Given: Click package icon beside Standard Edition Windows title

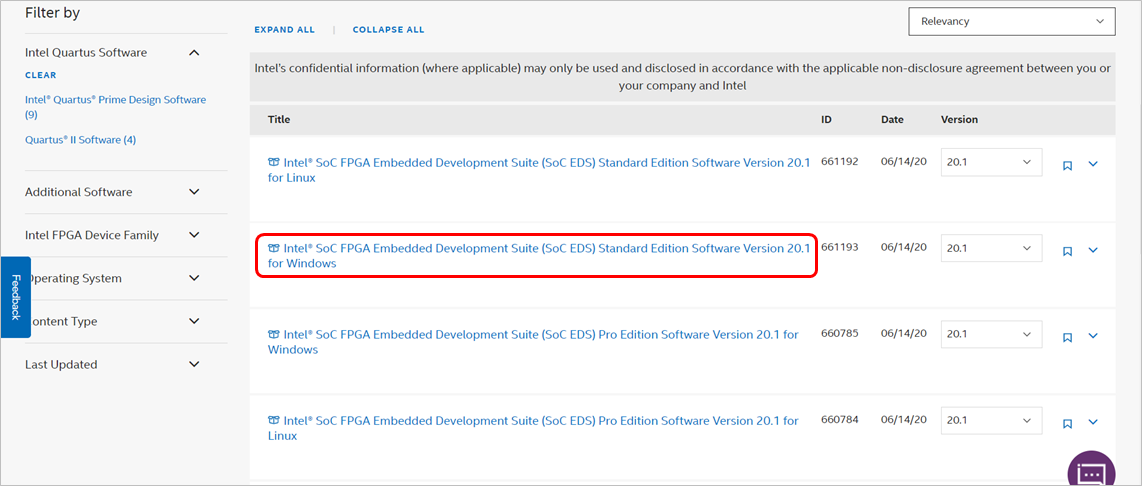Looking at the screenshot, I should tap(273, 248).
